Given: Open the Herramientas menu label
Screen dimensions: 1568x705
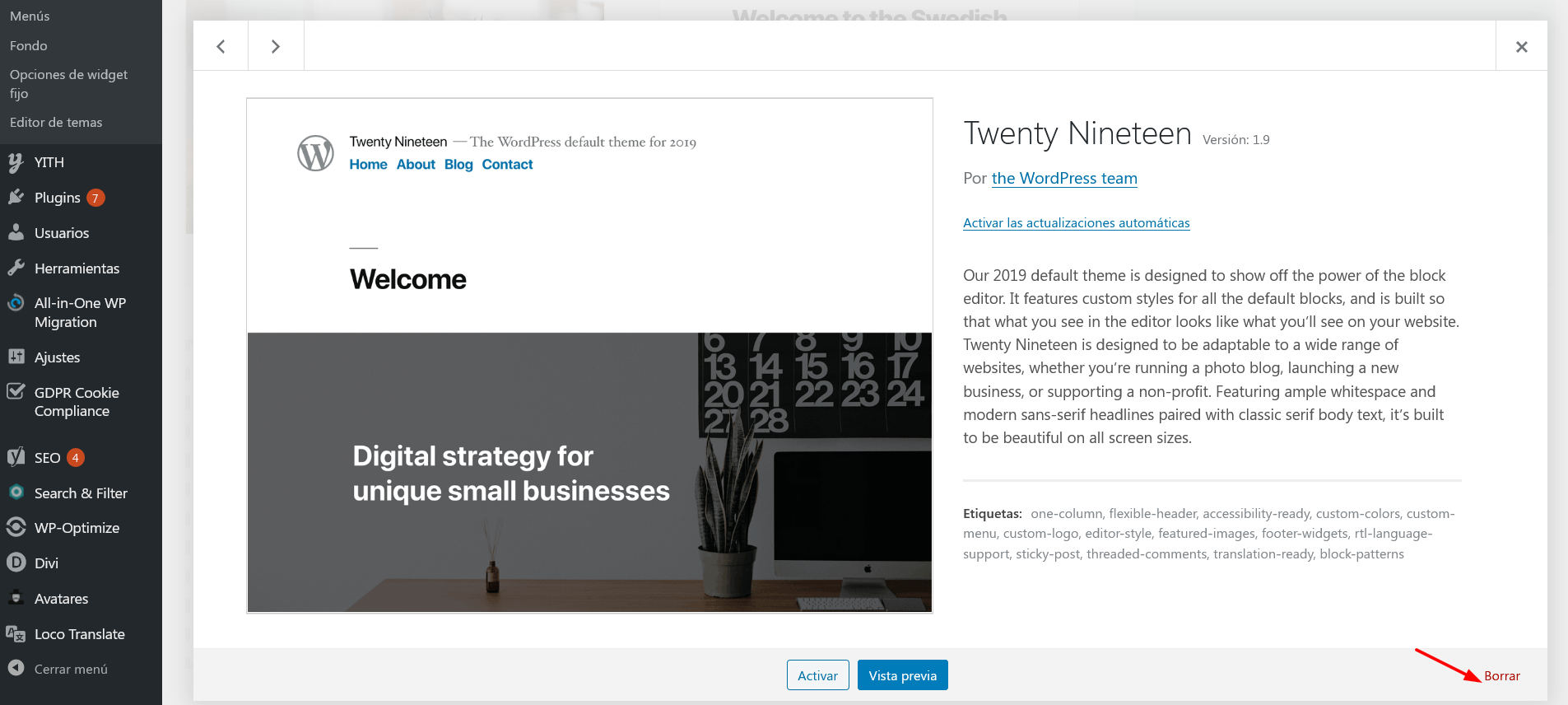Looking at the screenshot, I should click(x=77, y=268).
